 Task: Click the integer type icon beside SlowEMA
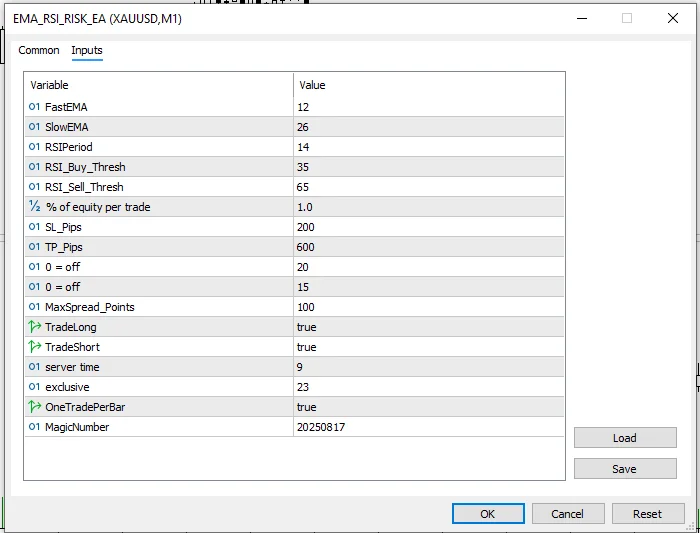tap(34, 127)
